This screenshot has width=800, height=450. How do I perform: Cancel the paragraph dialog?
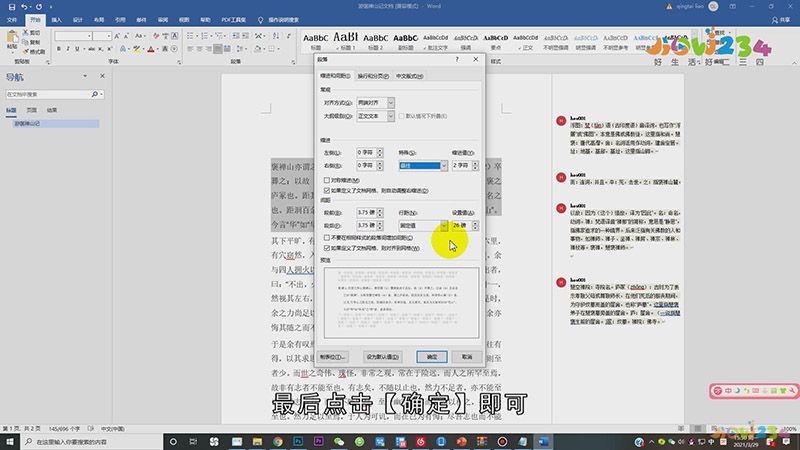[467, 357]
